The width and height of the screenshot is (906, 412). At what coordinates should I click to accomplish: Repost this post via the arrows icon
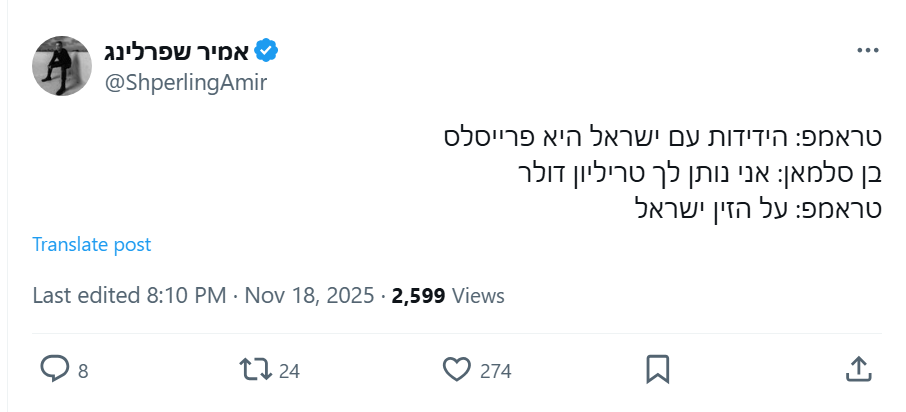tap(257, 370)
